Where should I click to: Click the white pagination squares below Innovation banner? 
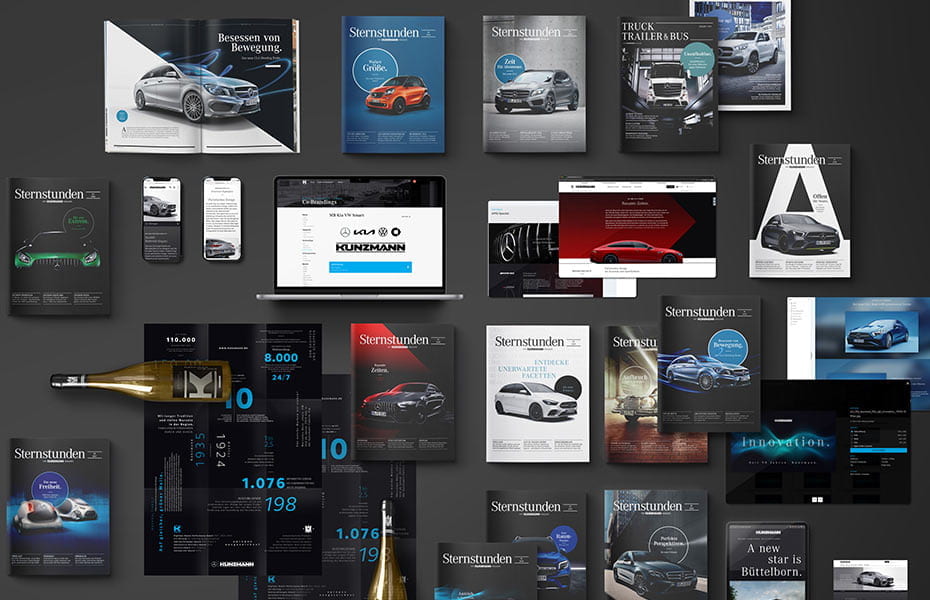(x=816, y=499)
